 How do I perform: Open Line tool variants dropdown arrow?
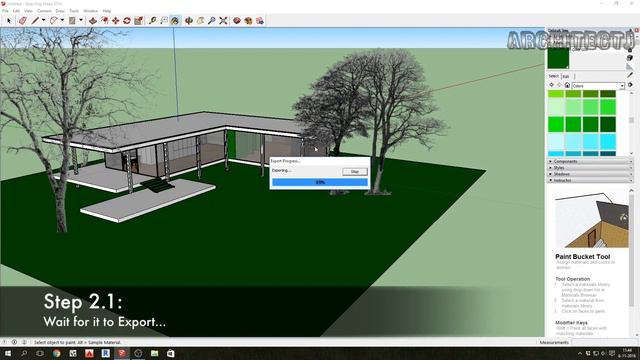[x=44, y=20]
